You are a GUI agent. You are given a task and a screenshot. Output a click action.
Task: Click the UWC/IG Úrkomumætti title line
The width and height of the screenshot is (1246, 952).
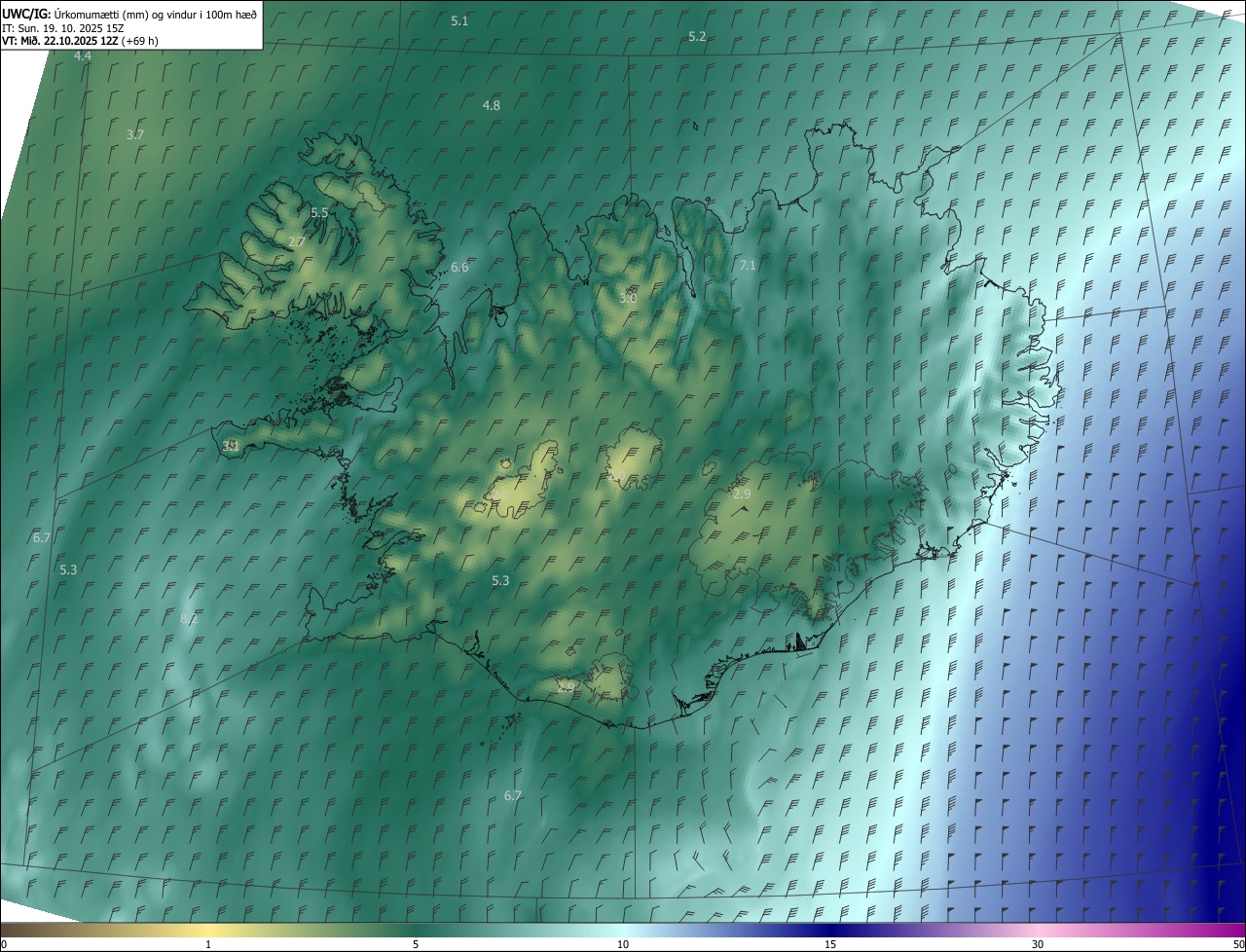[129, 14]
